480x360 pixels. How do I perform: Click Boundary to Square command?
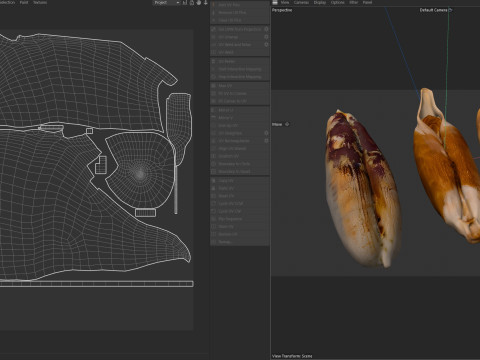tap(240, 172)
